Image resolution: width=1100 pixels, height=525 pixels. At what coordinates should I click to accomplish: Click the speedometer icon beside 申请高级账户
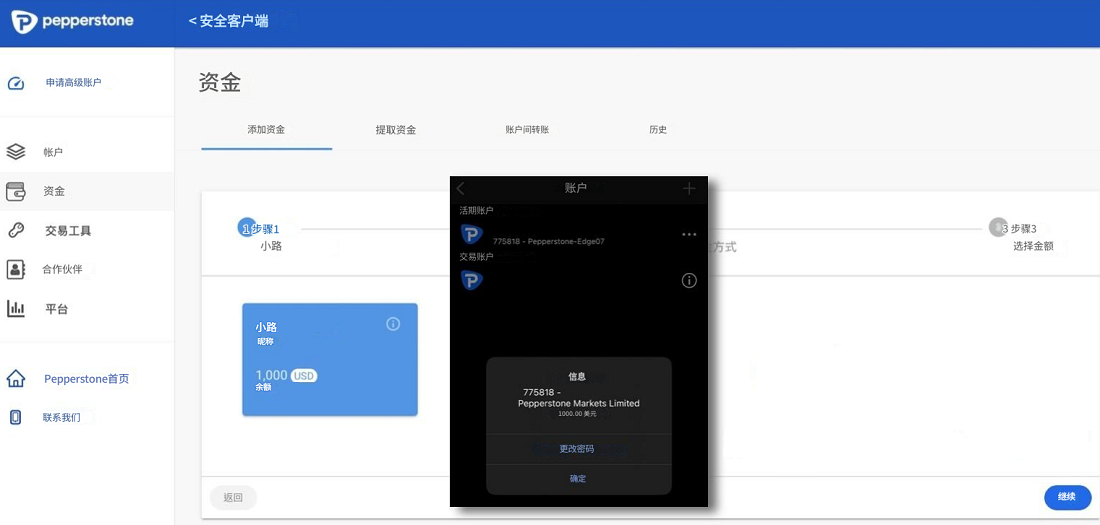pos(15,83)
